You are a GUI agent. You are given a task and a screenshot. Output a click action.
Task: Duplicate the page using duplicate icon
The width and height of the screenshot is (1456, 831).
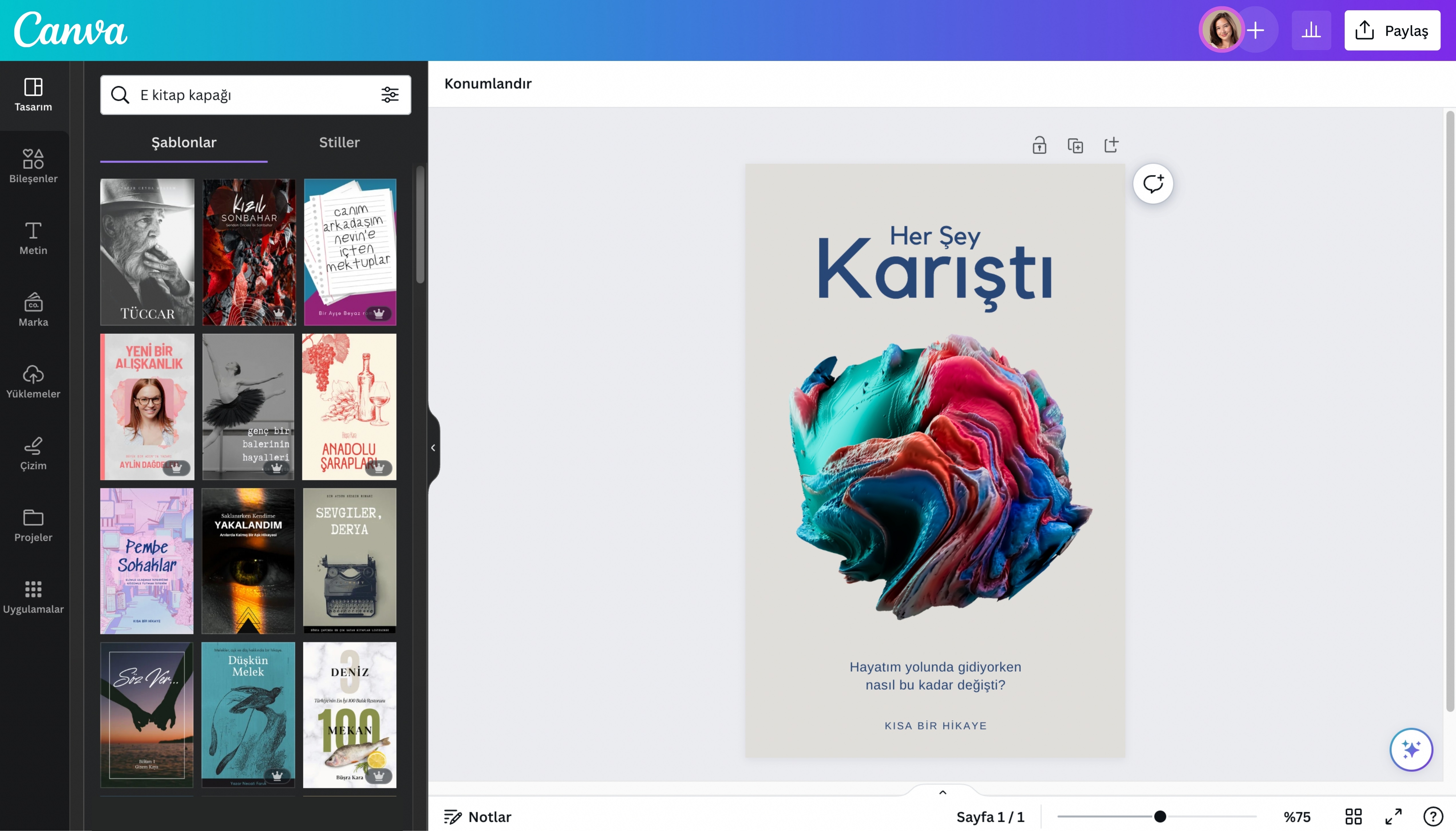pos(1075,145)
